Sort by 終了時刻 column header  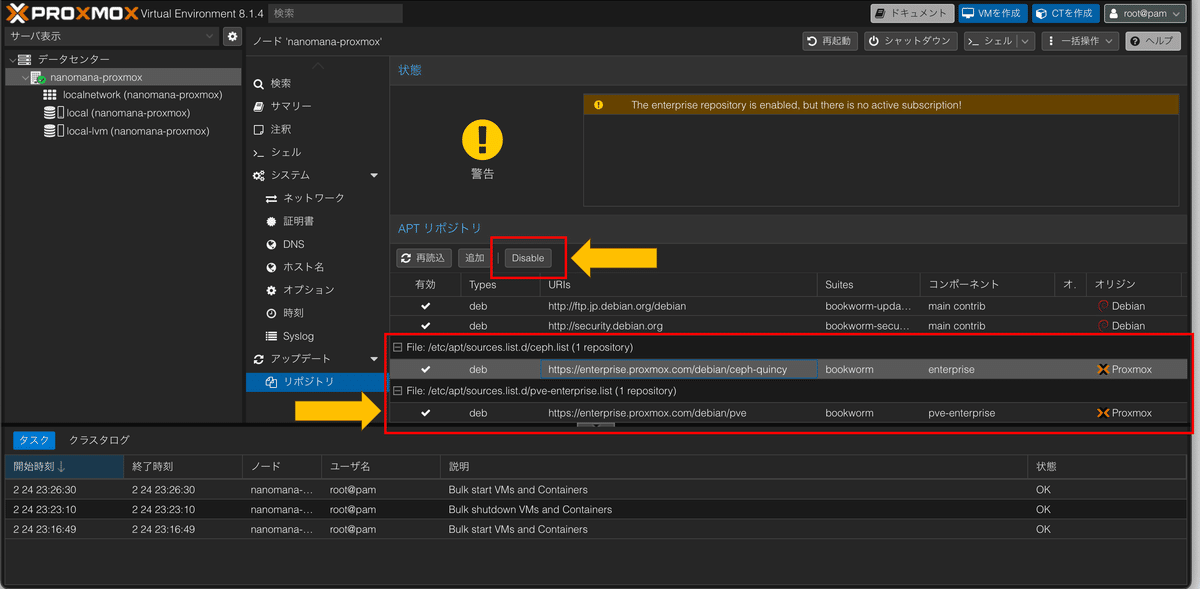click(182, 467)
